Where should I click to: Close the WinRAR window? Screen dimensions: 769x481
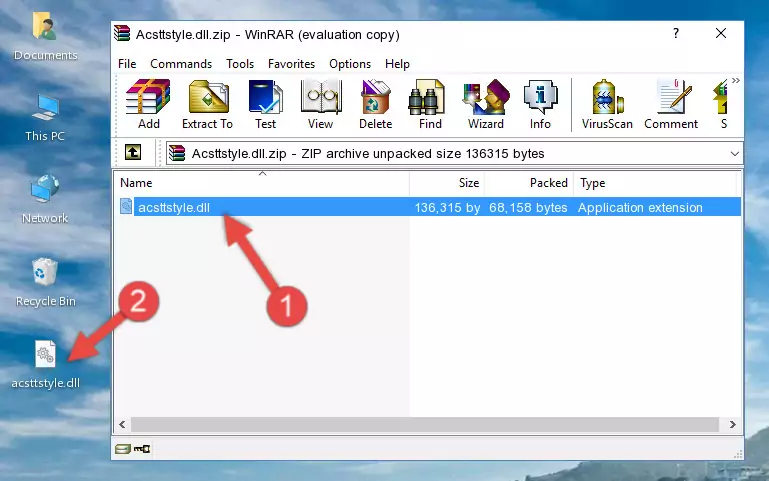click(721, 33)
